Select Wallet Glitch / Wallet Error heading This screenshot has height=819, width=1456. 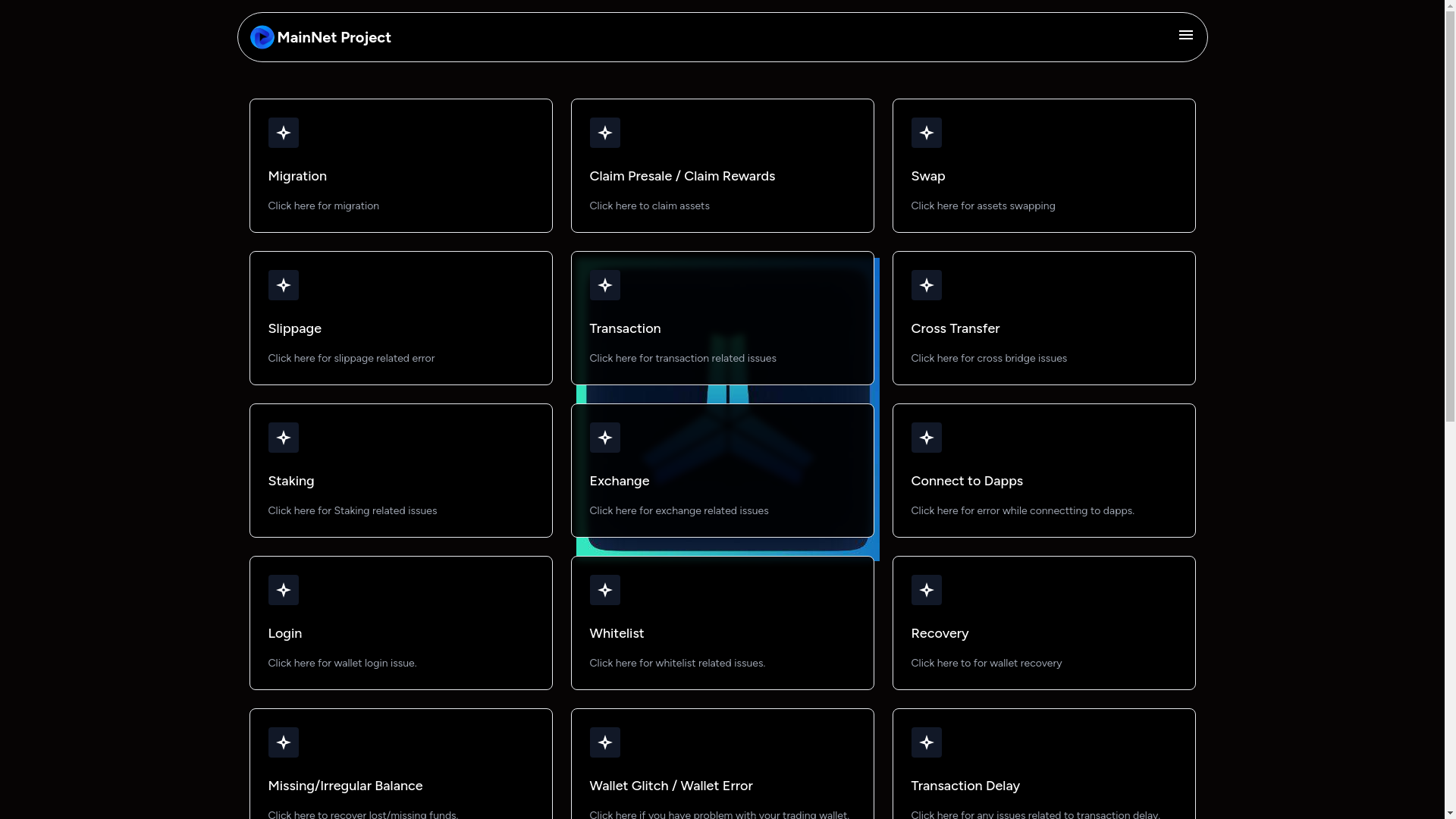pos(670,786)
